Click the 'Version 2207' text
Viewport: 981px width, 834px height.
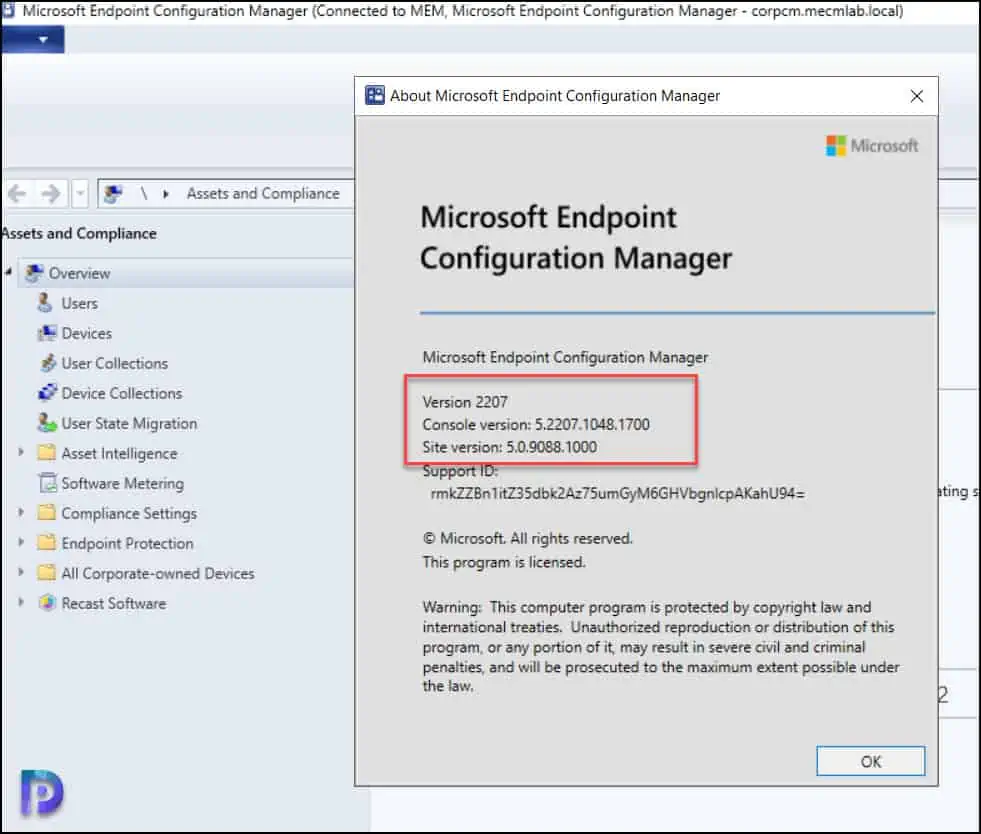click(465, 402)
